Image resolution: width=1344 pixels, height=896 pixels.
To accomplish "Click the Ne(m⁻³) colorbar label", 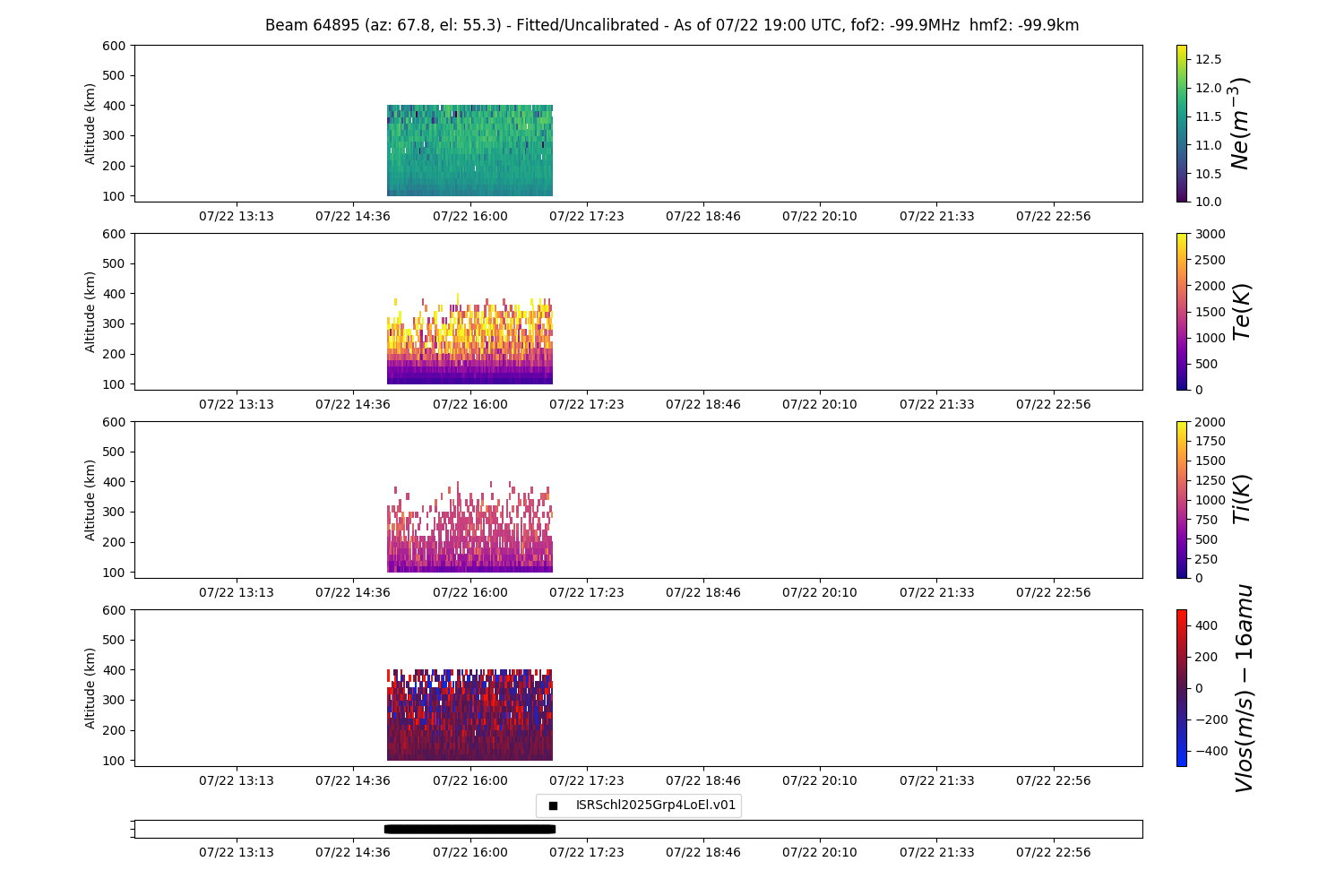I will tap(1240, 124).
